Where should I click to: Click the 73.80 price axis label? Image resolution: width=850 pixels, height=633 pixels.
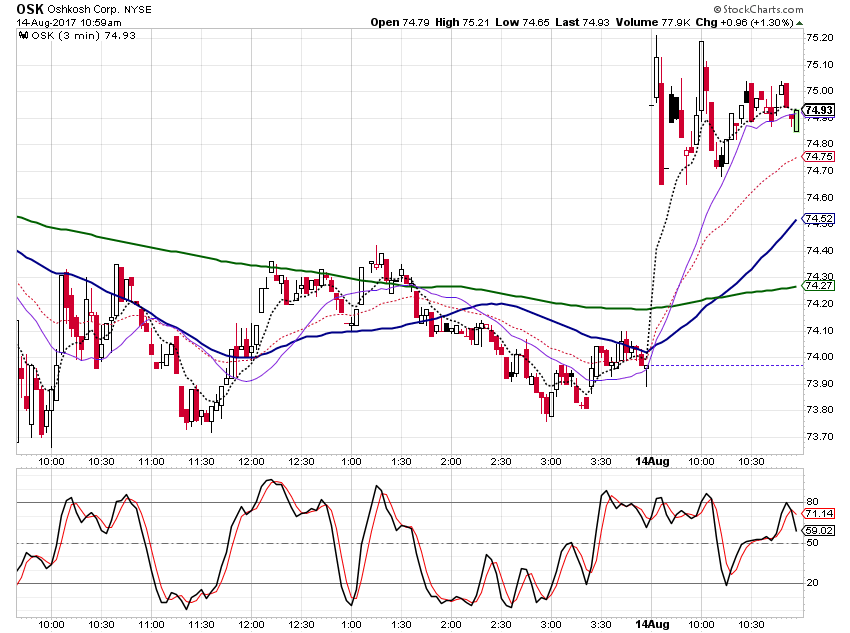(x=820, y=410)
